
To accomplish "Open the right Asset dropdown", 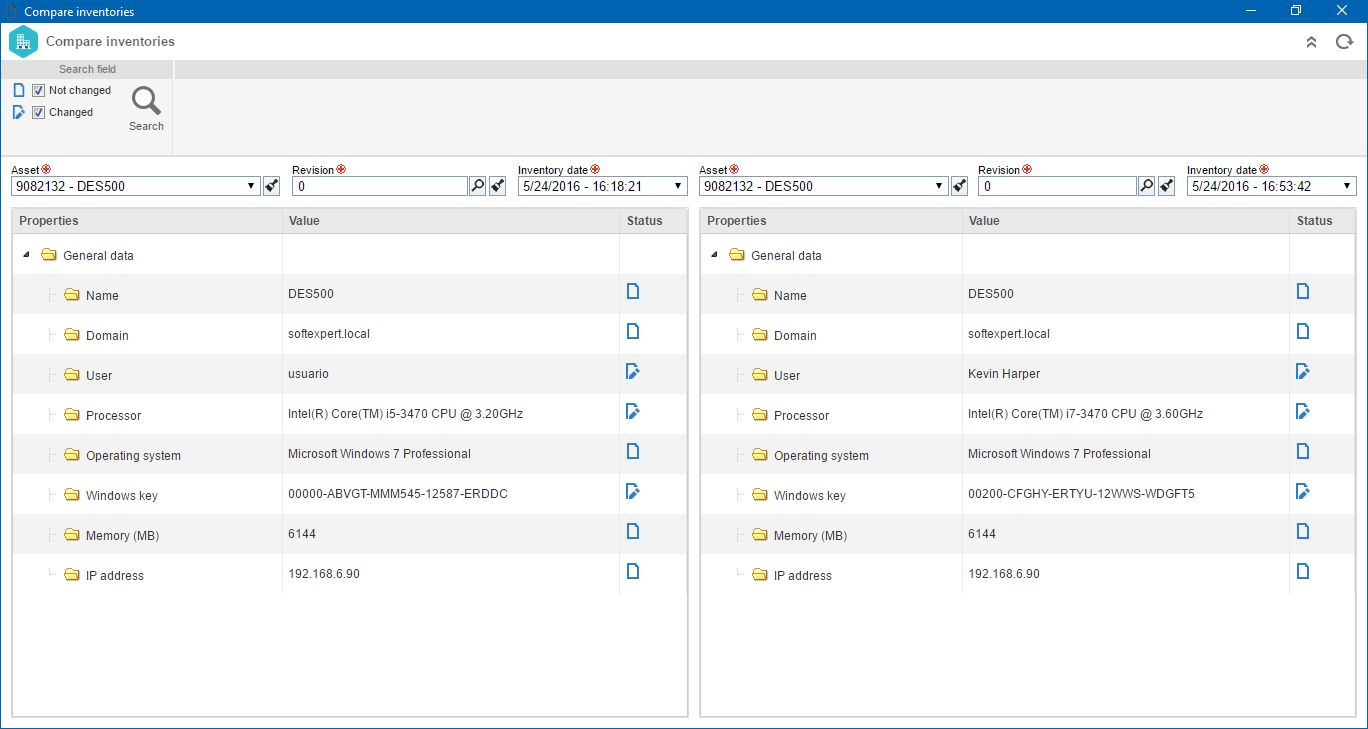I will coord(938,186).
